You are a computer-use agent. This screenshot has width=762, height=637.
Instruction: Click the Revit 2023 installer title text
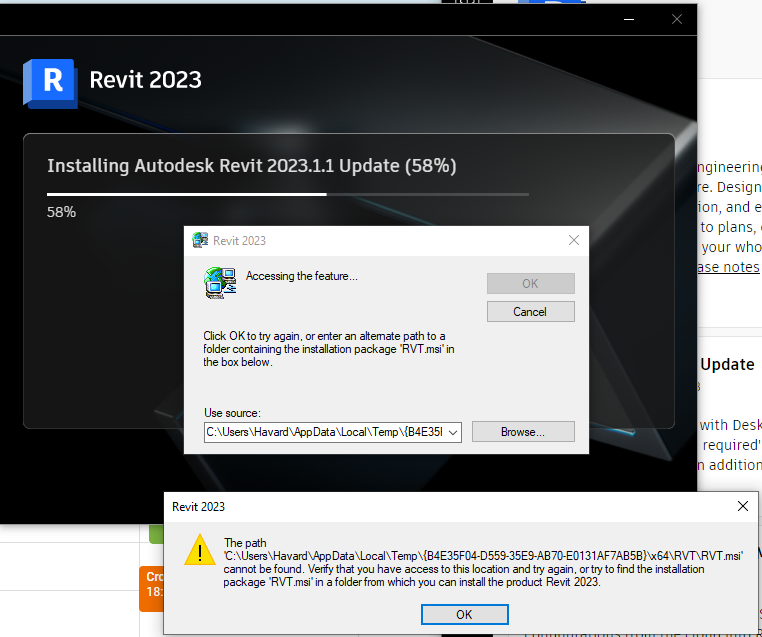point(145,80)
